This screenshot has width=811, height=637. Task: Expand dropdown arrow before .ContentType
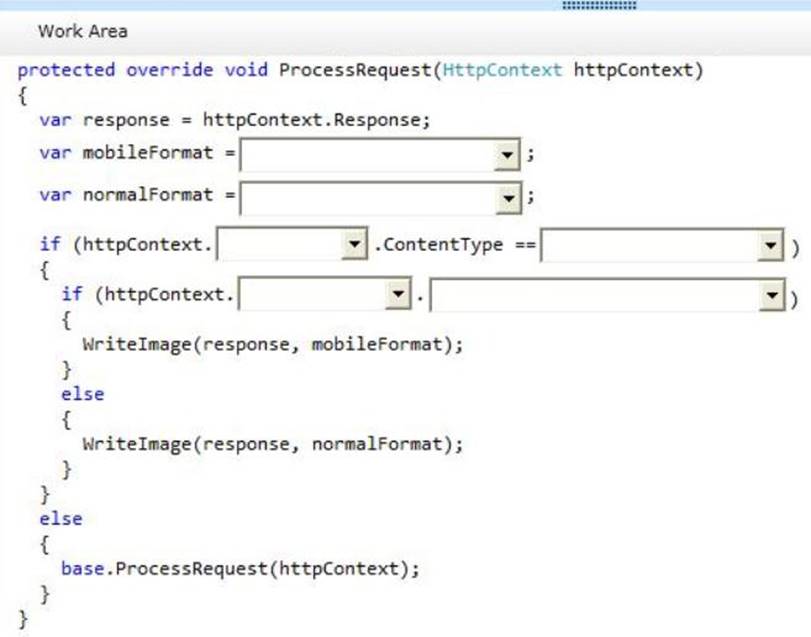355,246
